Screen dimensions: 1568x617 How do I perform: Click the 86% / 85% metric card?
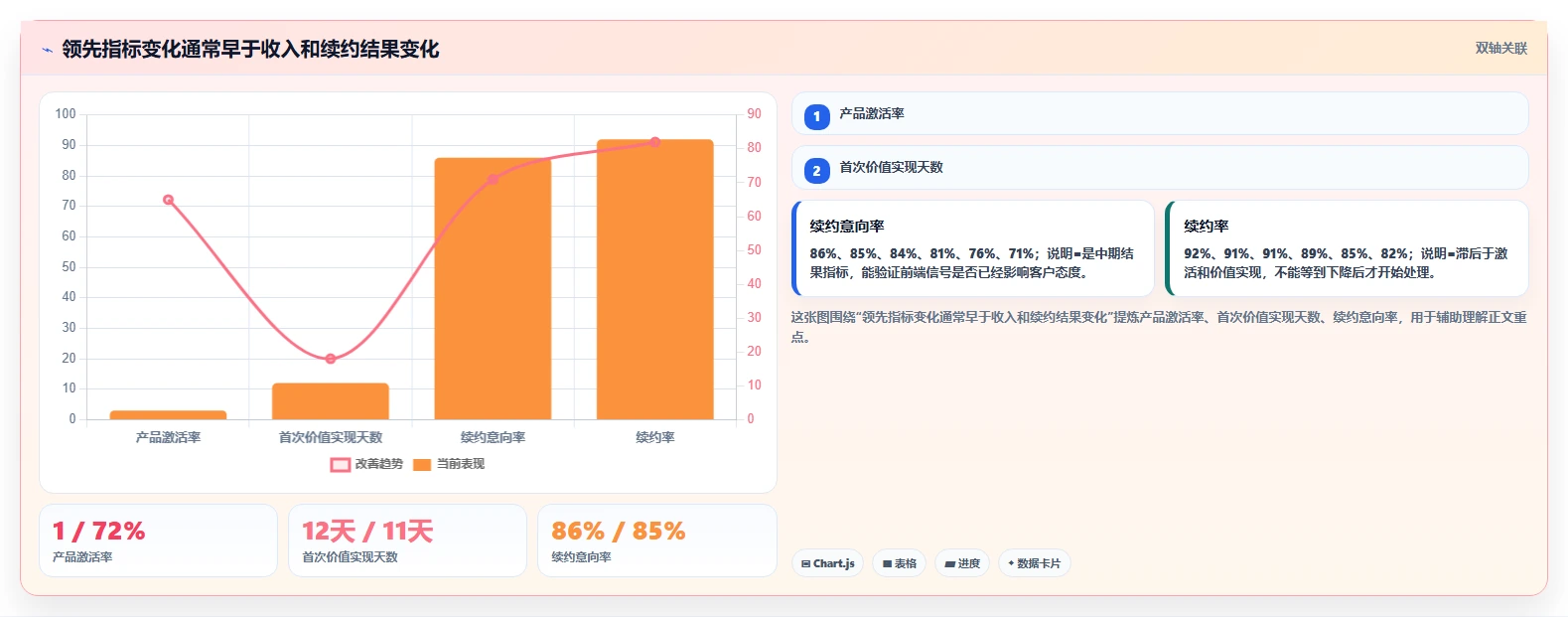click(x=656, y=540)
